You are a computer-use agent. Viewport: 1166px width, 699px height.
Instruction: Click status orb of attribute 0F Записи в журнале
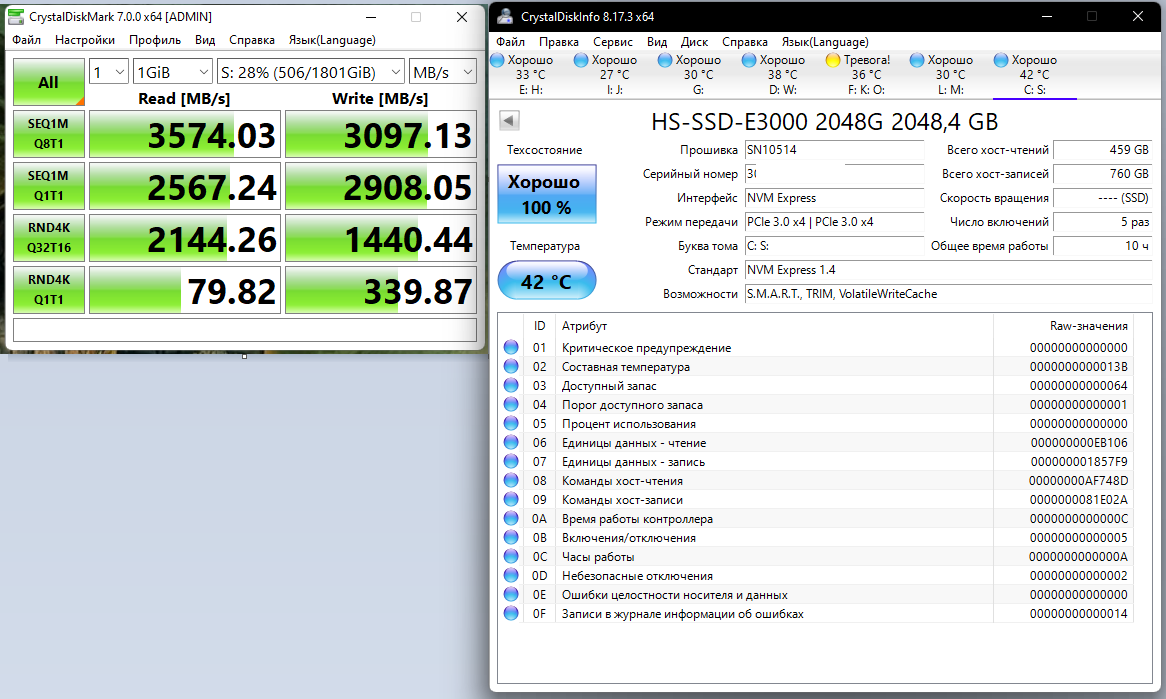pyautogui.click(x=511, y=613)
